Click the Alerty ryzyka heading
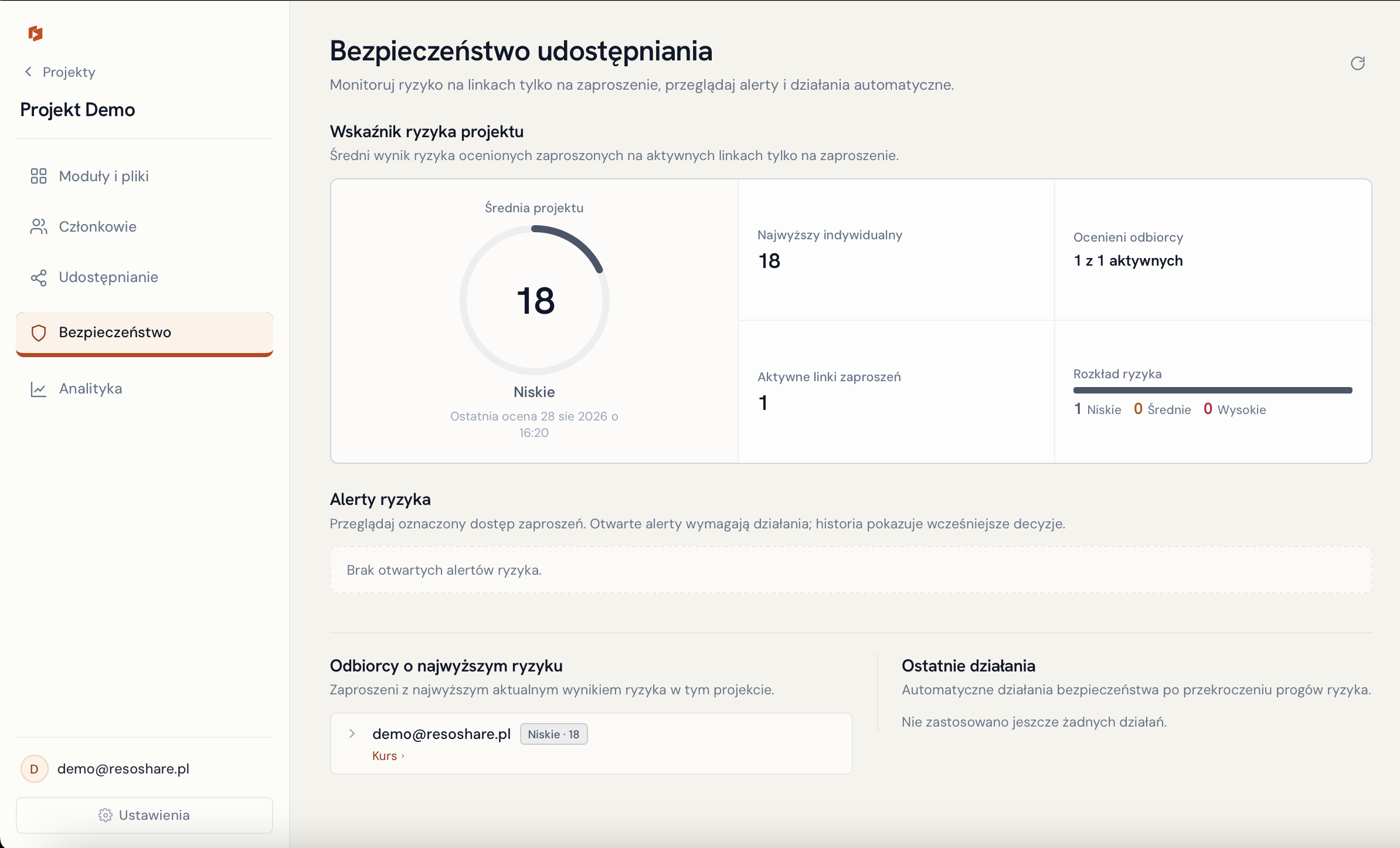The image size is (1400, 848). [x=380, y=499]
